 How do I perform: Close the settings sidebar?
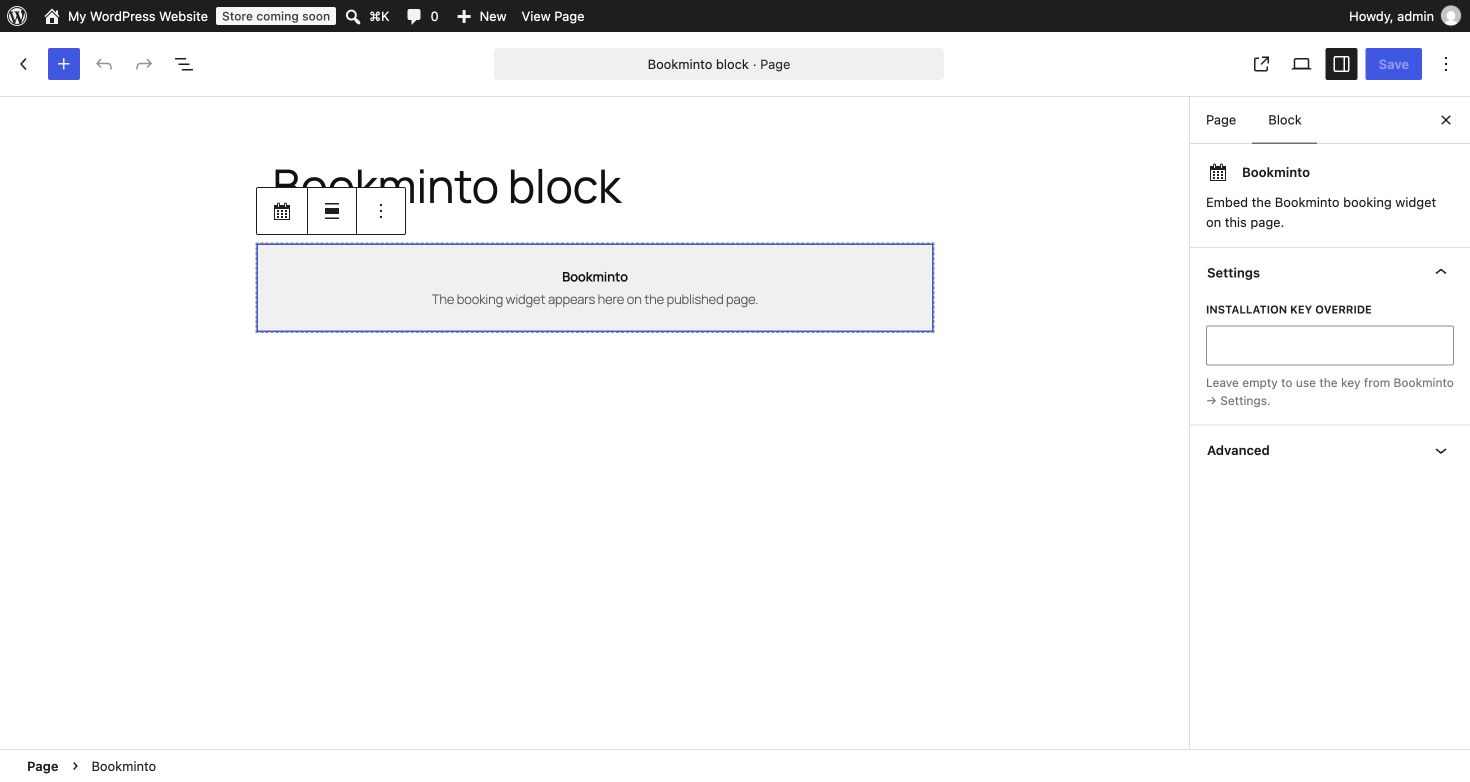(x=1445, y=120)
